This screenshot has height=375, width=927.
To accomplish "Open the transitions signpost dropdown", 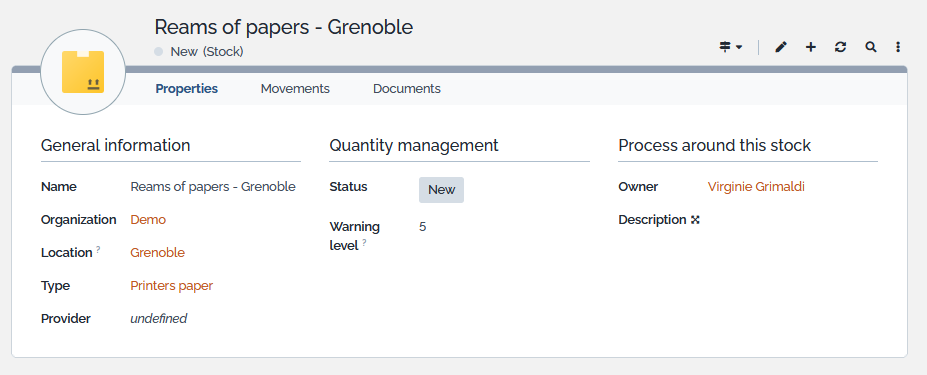I will coord(731,47).
